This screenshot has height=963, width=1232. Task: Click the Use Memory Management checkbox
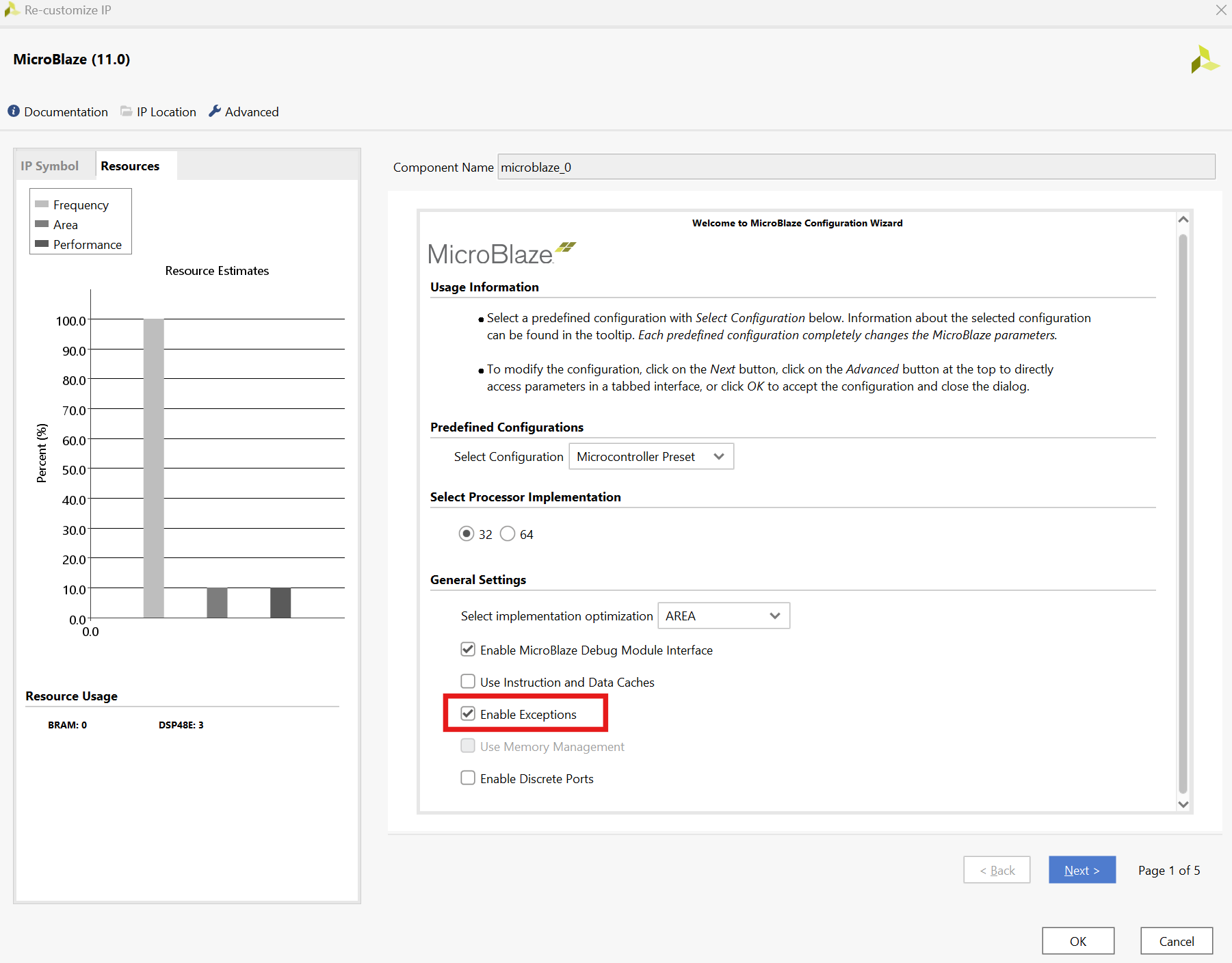(x=468, y=746)
